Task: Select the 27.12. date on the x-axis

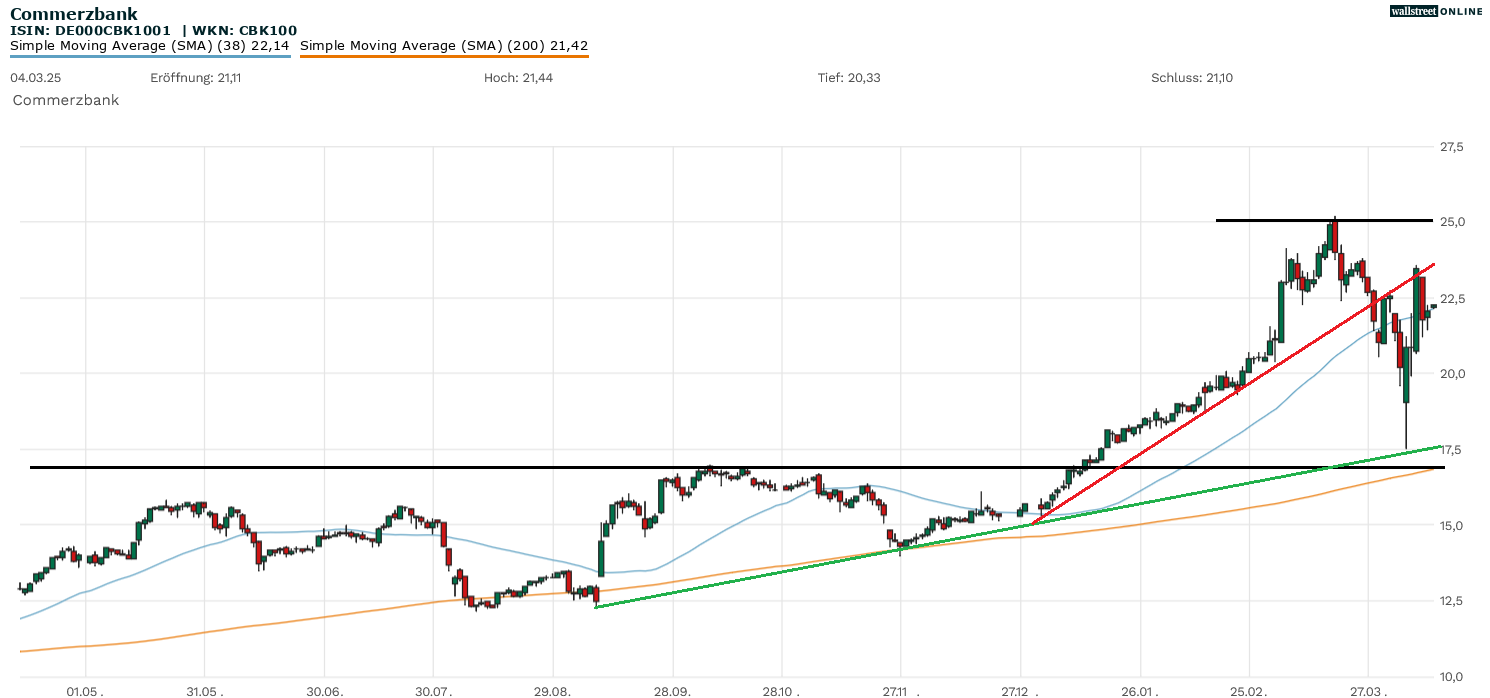Action: click(x=1021, y=691)
